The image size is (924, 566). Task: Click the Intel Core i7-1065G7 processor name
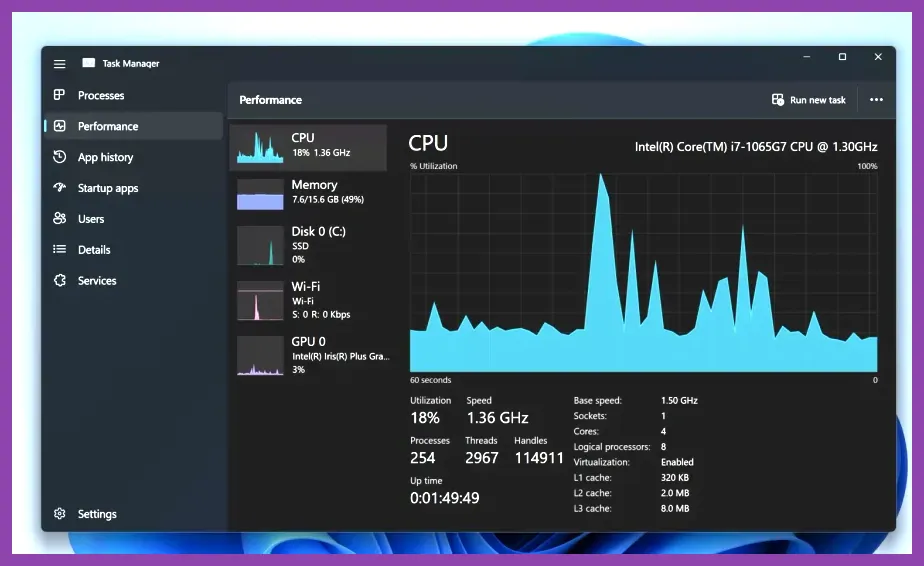coord(756,147)
